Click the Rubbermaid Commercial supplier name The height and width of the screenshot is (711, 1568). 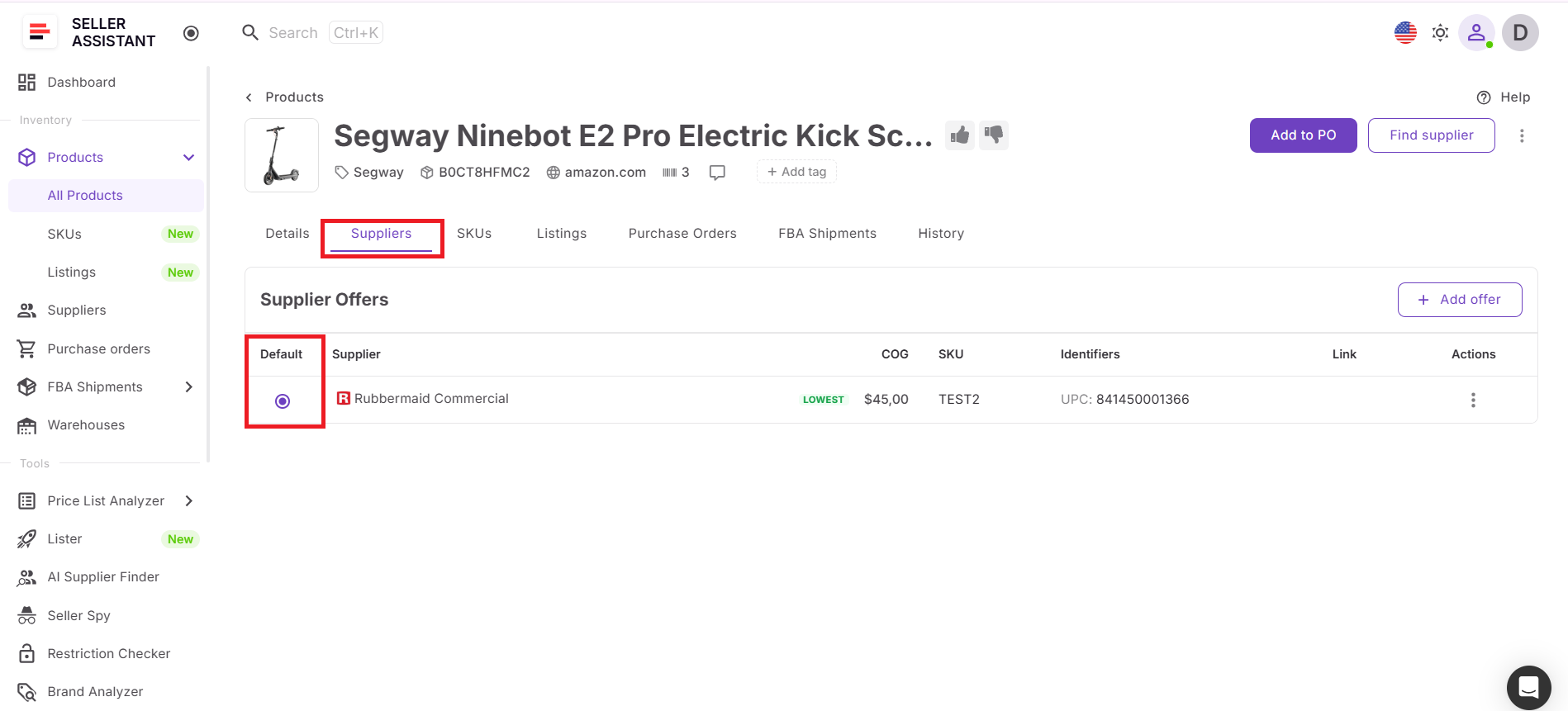coord(431,399)
